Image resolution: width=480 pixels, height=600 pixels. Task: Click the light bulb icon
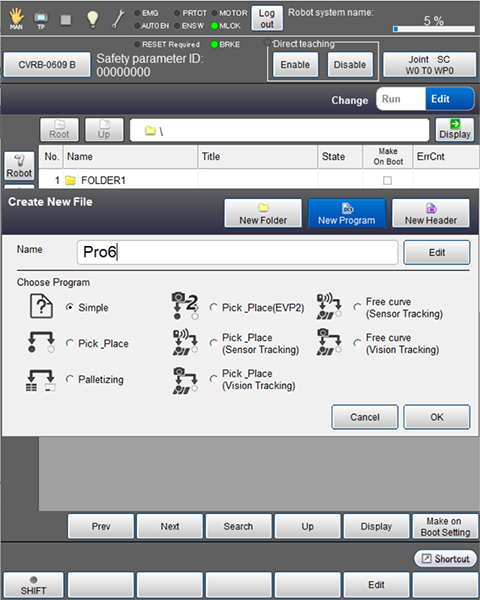[x=92, y=19]
